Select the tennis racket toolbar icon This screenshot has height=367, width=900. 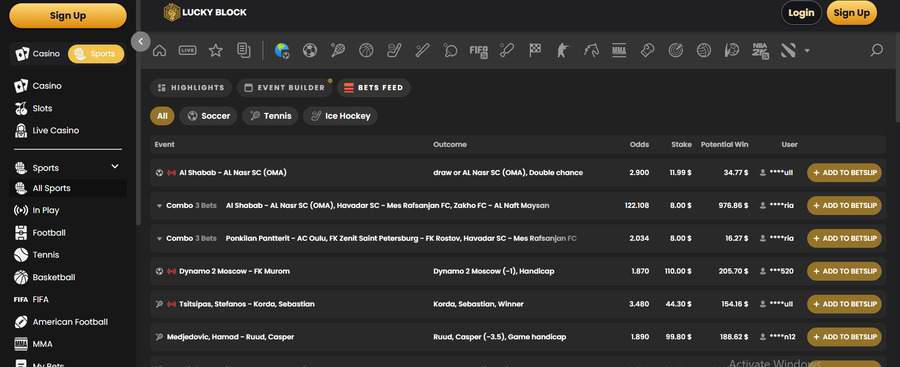(338, 51)
